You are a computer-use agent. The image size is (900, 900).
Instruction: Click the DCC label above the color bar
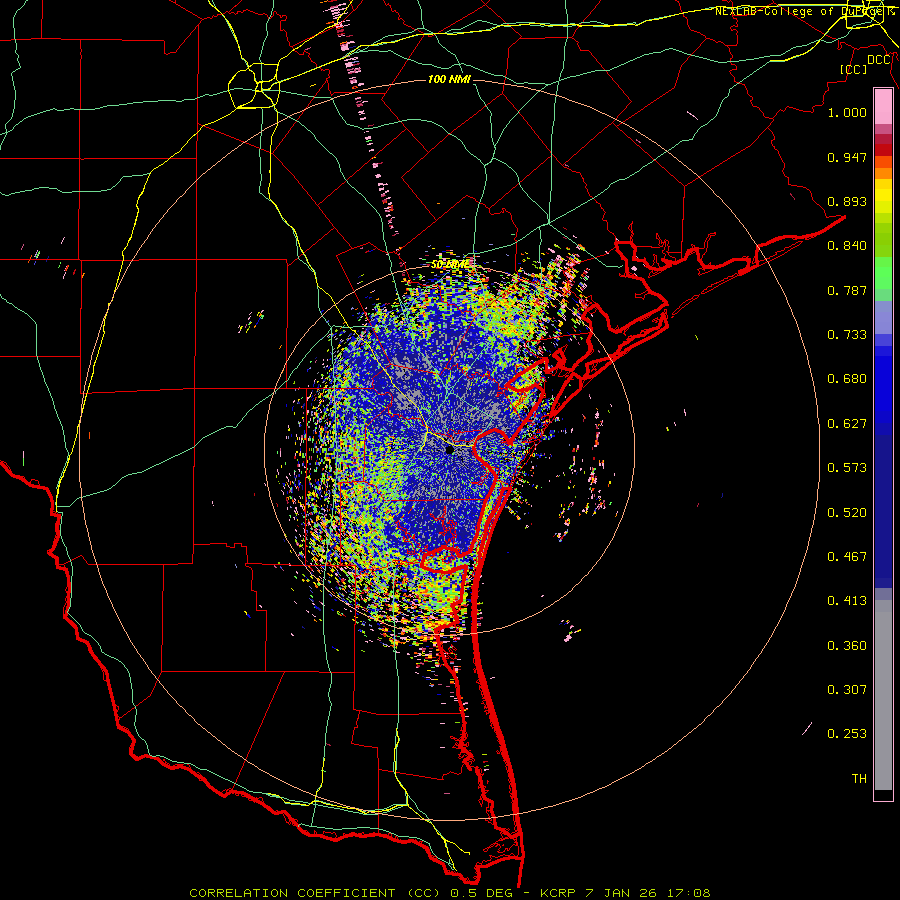point(879,60)
